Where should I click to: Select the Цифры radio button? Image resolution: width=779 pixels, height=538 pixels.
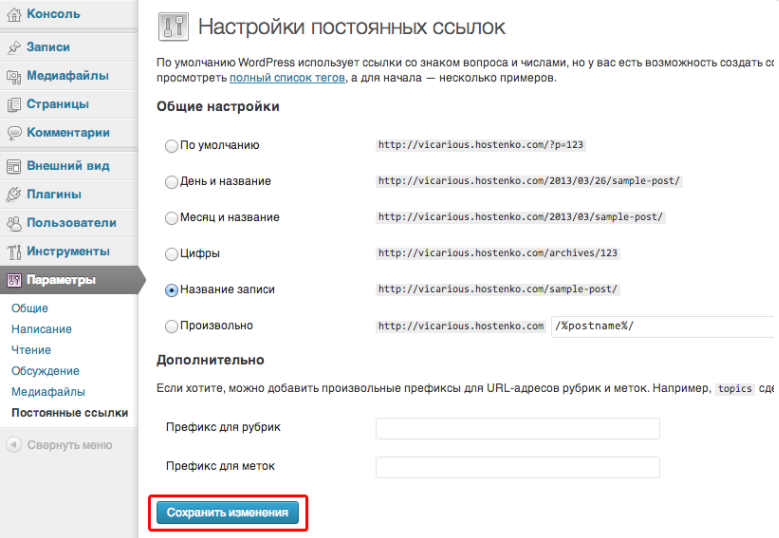(171, 254)
